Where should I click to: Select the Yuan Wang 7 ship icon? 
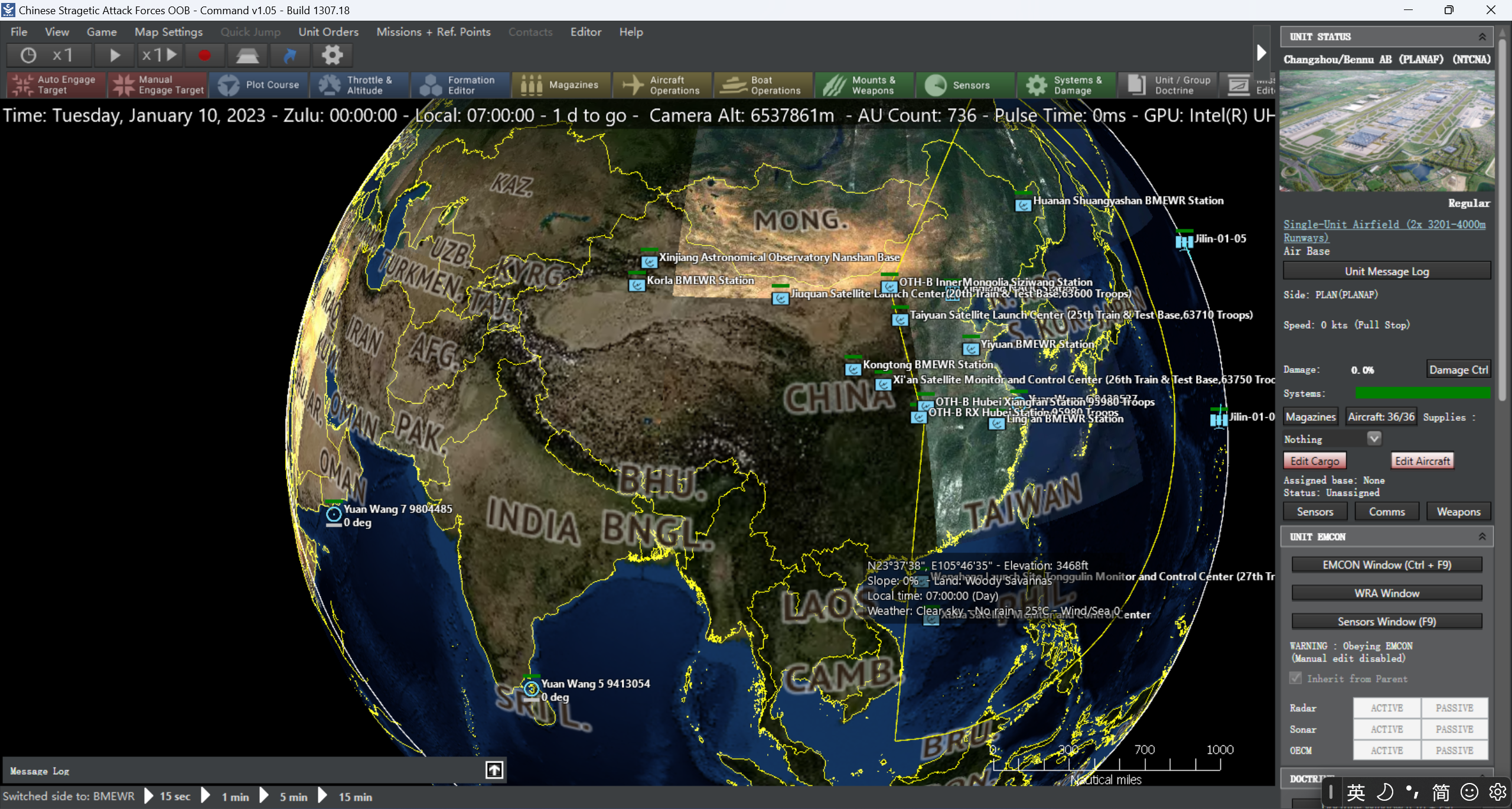pyautogui.click(x=334, y=514)
